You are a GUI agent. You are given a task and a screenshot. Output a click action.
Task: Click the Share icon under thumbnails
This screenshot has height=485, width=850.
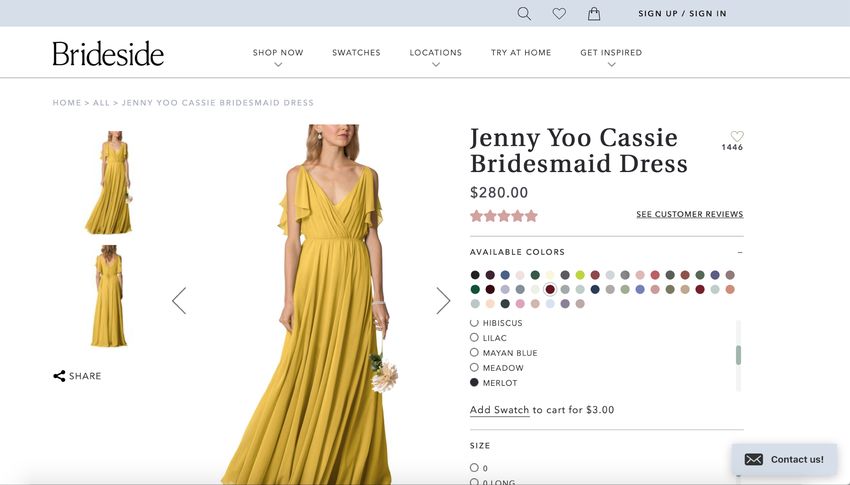point(59,376)
